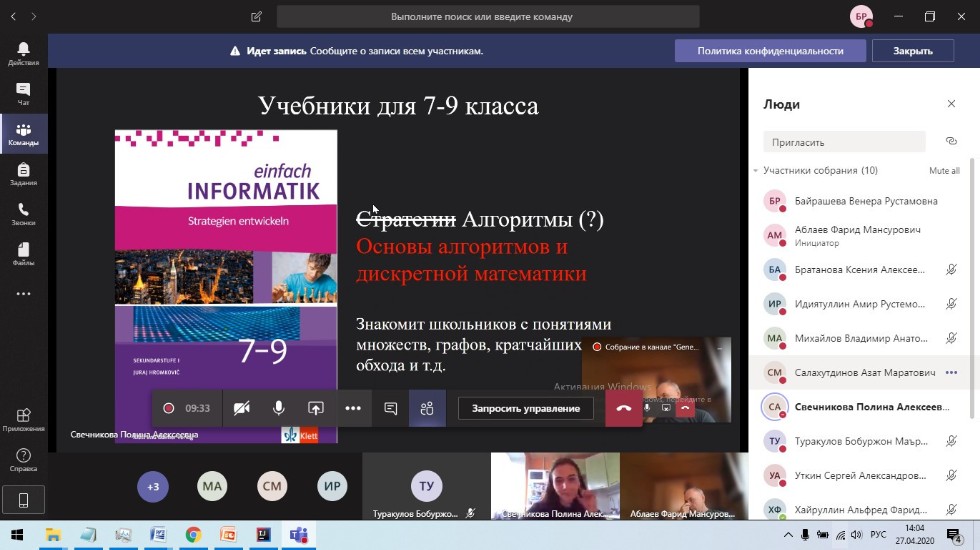
Task: Click the Invite someone input field
Action: point(844,142)
